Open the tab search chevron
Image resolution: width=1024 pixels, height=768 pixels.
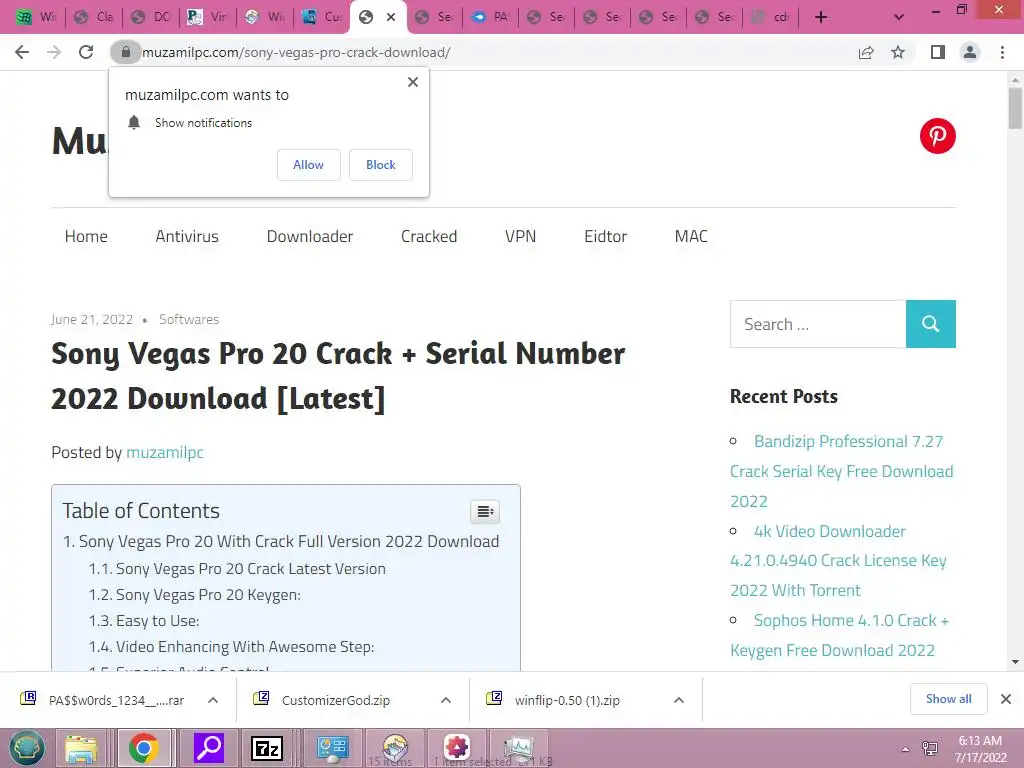click(x=899, y=17)
